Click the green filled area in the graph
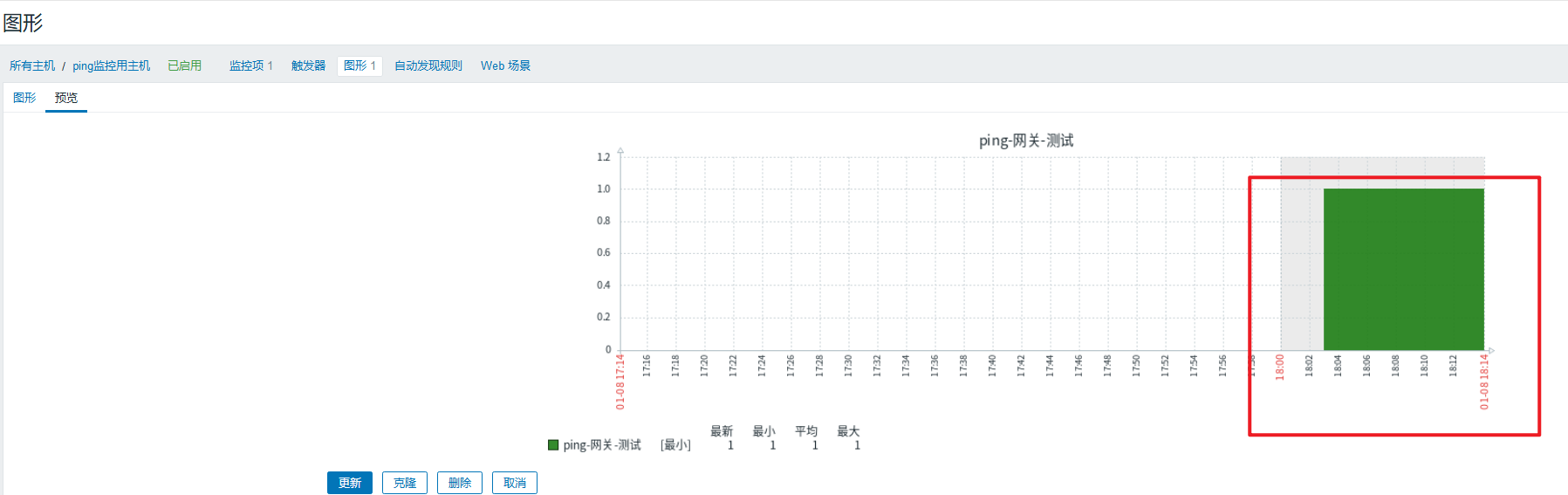1568x495 pixels. pyautogui.click(x=1403, y=269)
